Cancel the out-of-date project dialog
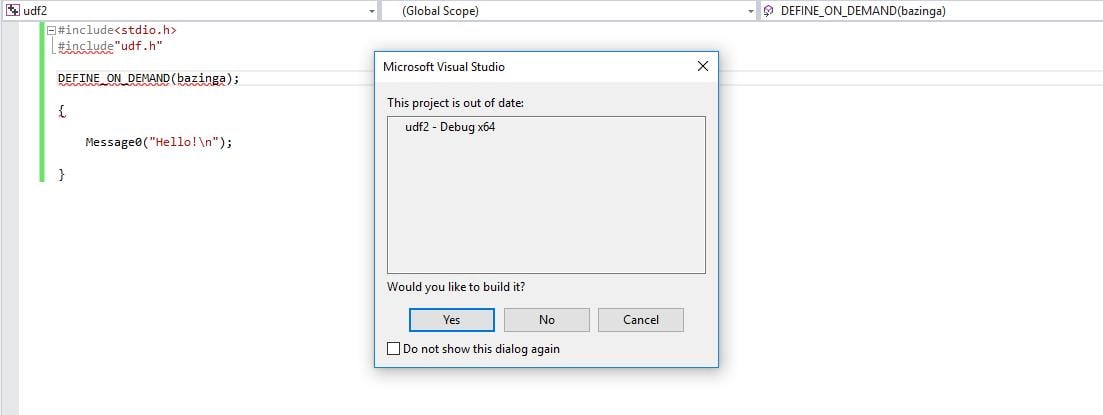 (x=641, y=320)
